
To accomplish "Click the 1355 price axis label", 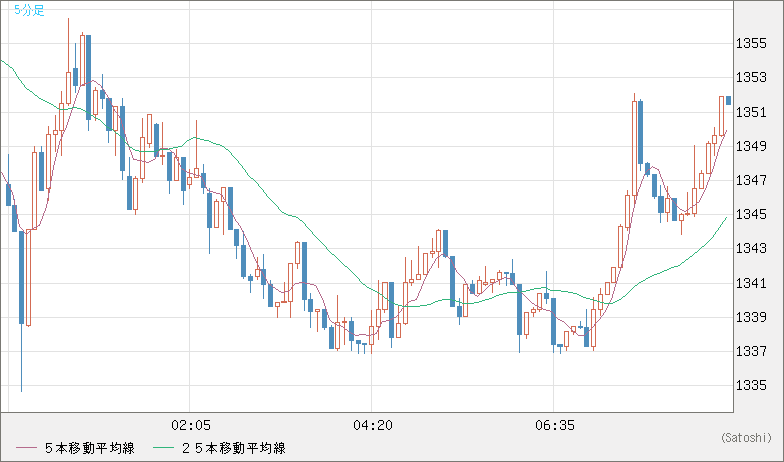I will [x=751, y=44].
